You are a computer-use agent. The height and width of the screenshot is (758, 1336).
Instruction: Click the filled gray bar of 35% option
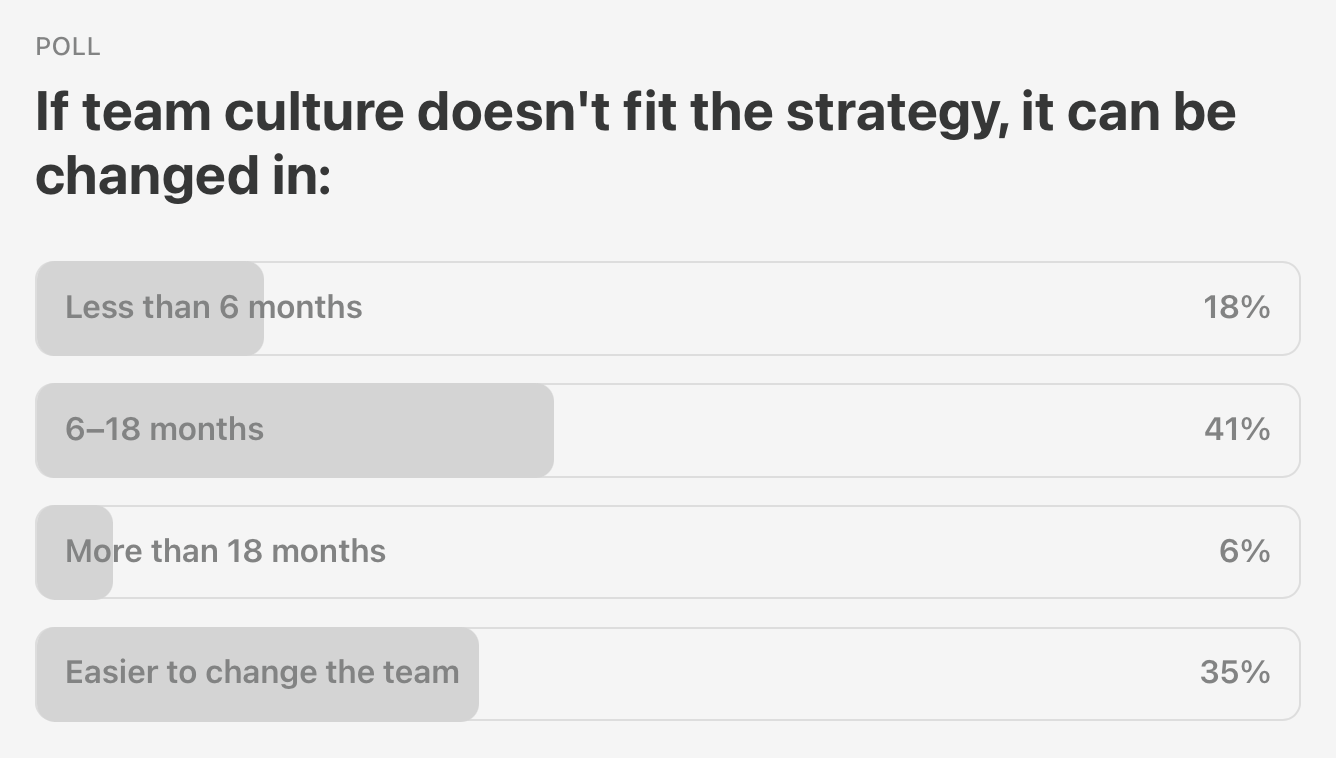point(257,674)
